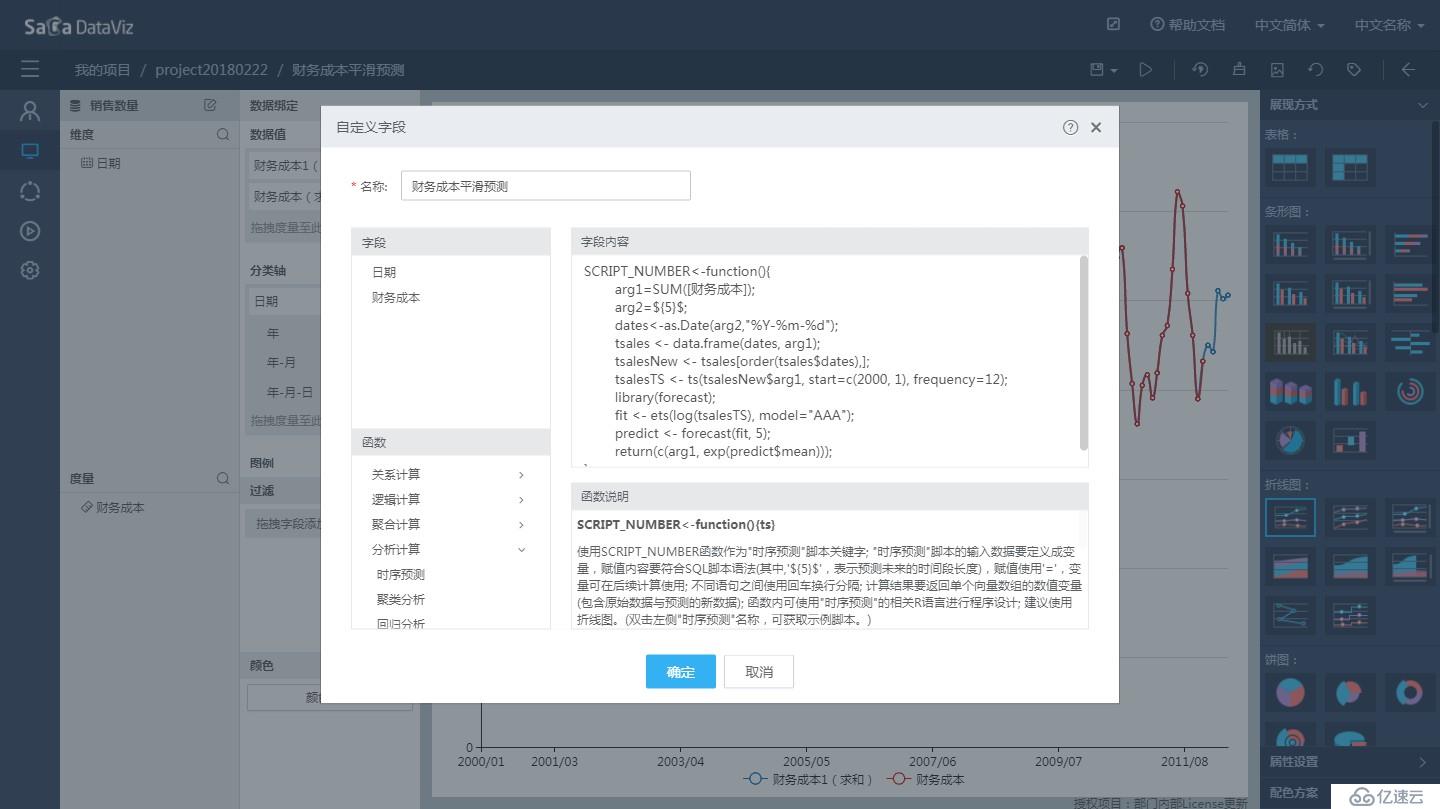
Task: Collapse the 展现方式 panel chevron
Action: pyautogui.click(x=1422, y=105)
